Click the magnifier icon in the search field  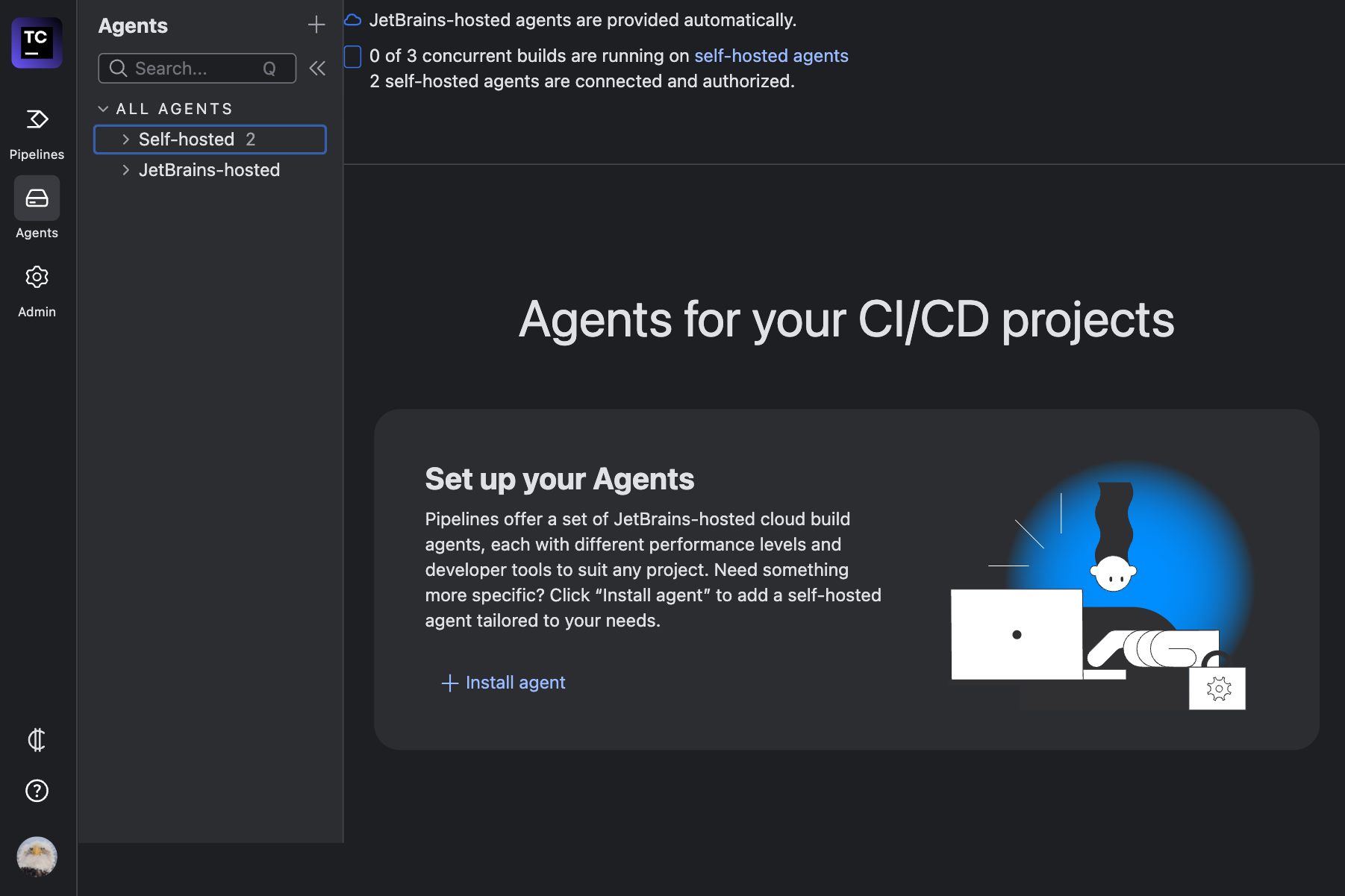tap(118, 68)
